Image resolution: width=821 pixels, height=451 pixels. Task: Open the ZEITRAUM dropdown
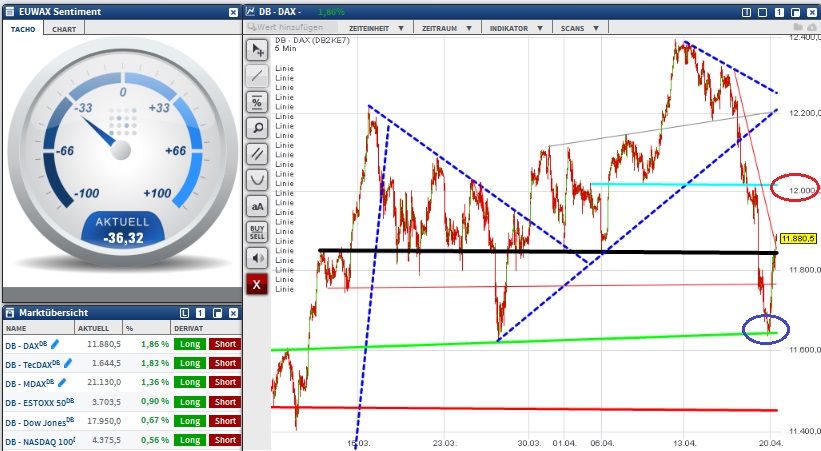[447, 28]
